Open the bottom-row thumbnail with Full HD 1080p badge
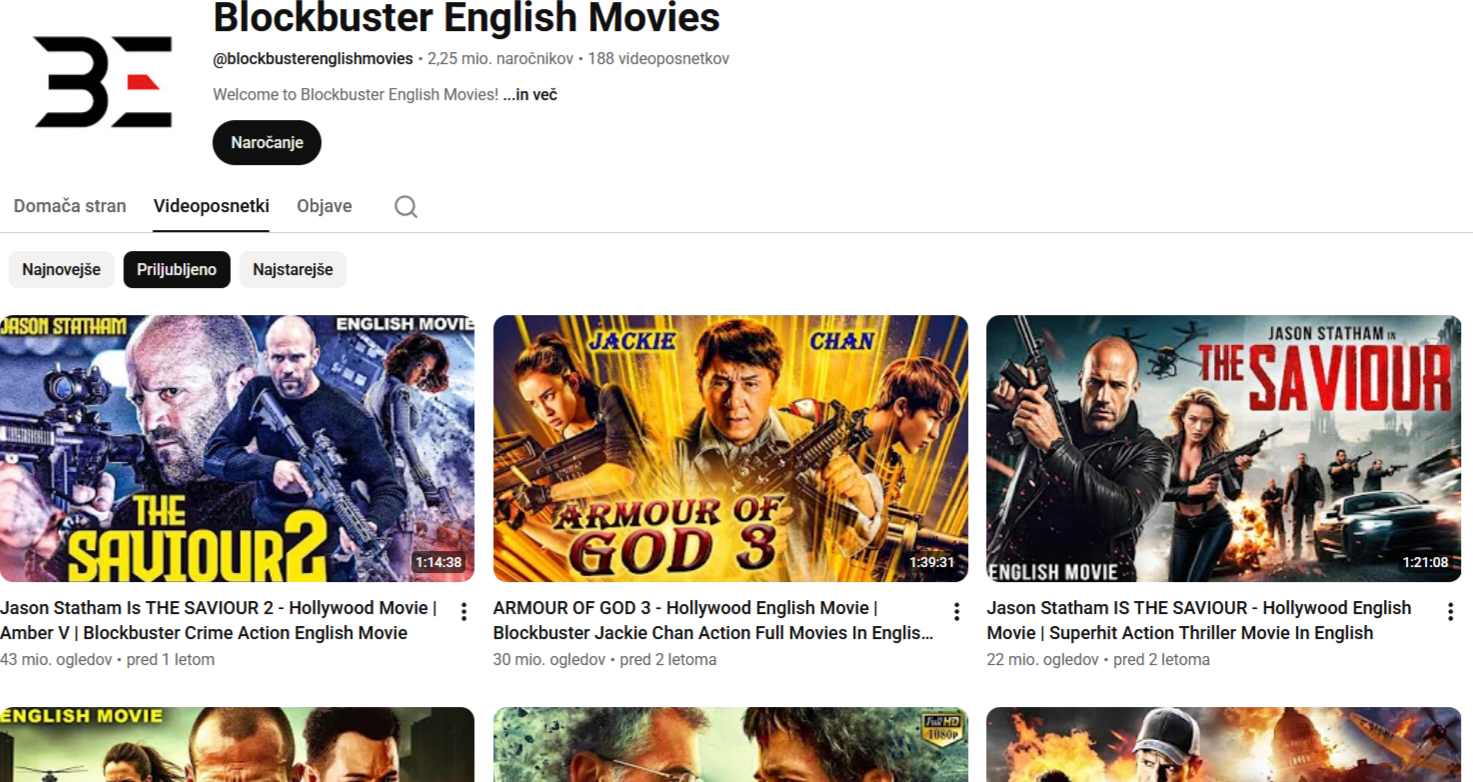Image resolution: width=1473 pixels, height=782 pixels. 731,745
